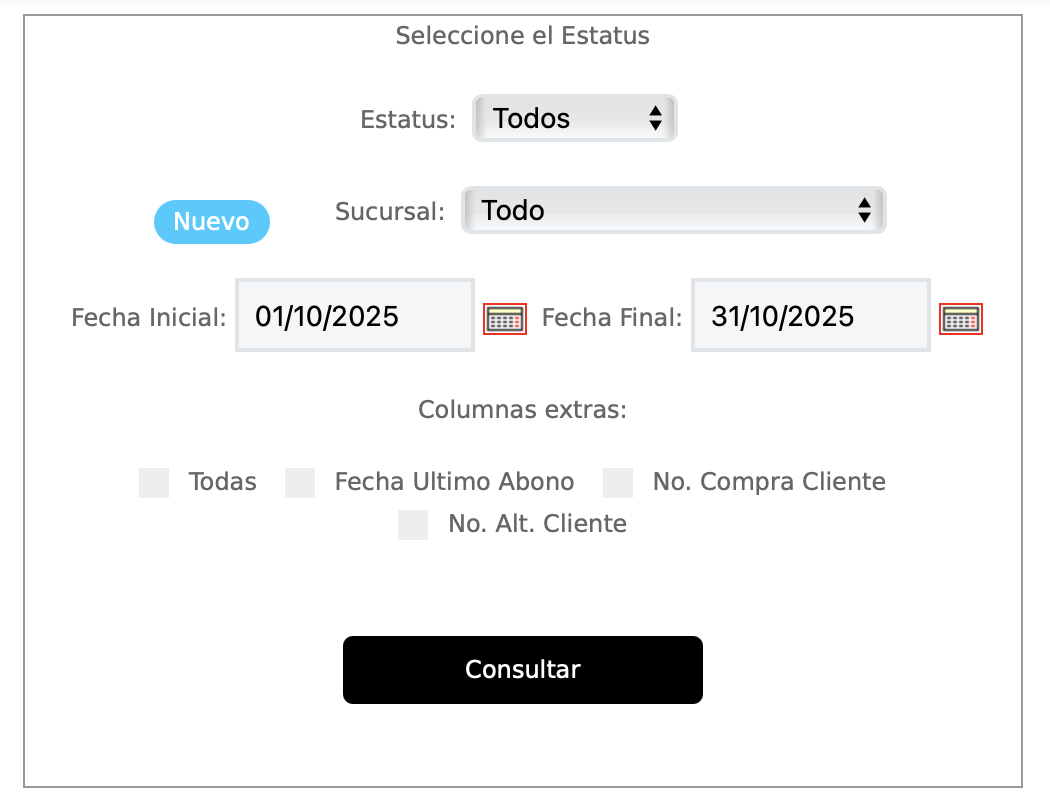The width and height of the screenshot is (1050, 806).
Task: Click into the Fecha Final date field
Action: [x=811, y=316]
